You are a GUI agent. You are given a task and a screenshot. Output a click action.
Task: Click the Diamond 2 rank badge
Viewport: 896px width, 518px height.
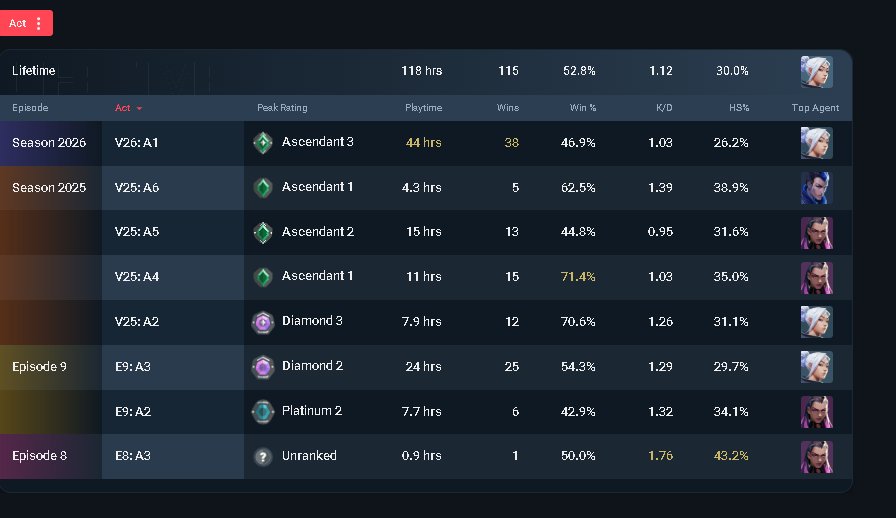point(263,367)
